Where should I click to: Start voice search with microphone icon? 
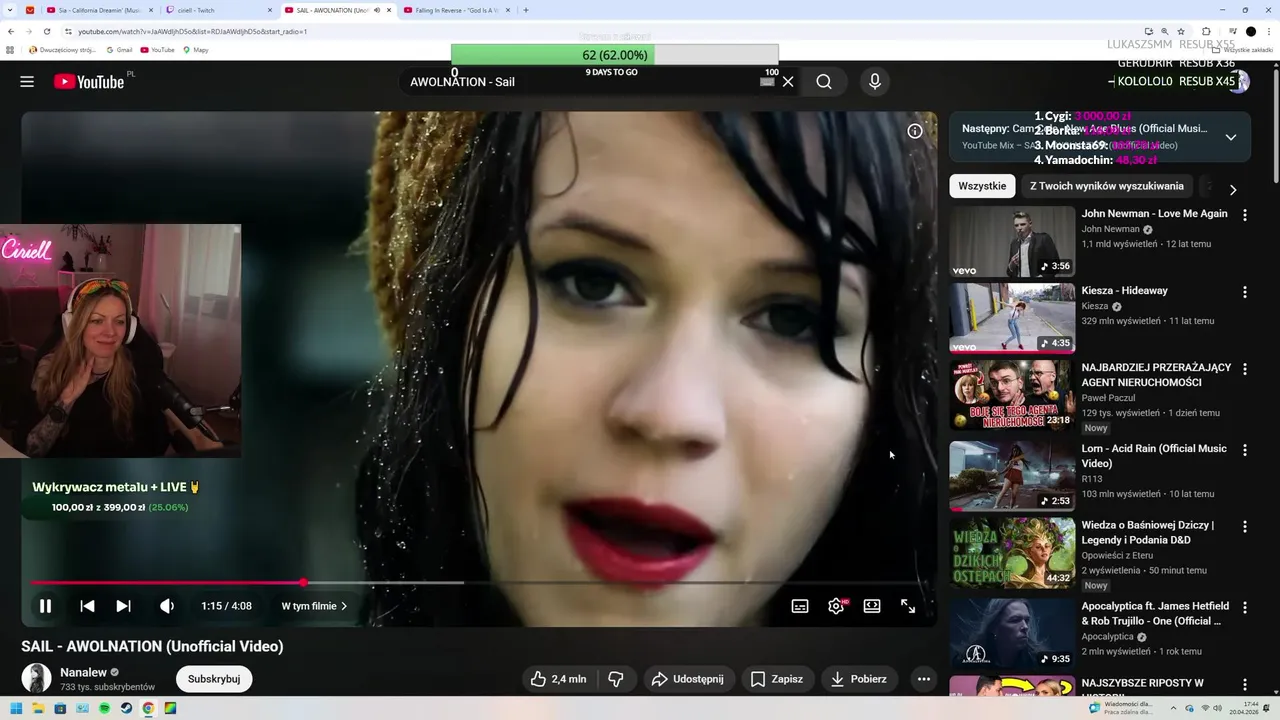875,82
